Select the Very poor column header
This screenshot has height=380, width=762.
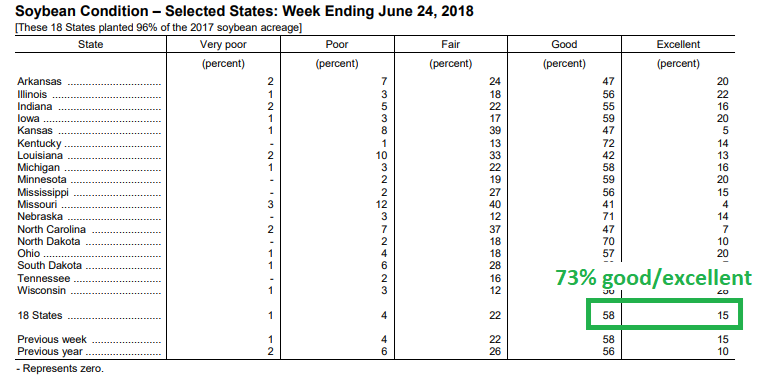coord(223,45)
